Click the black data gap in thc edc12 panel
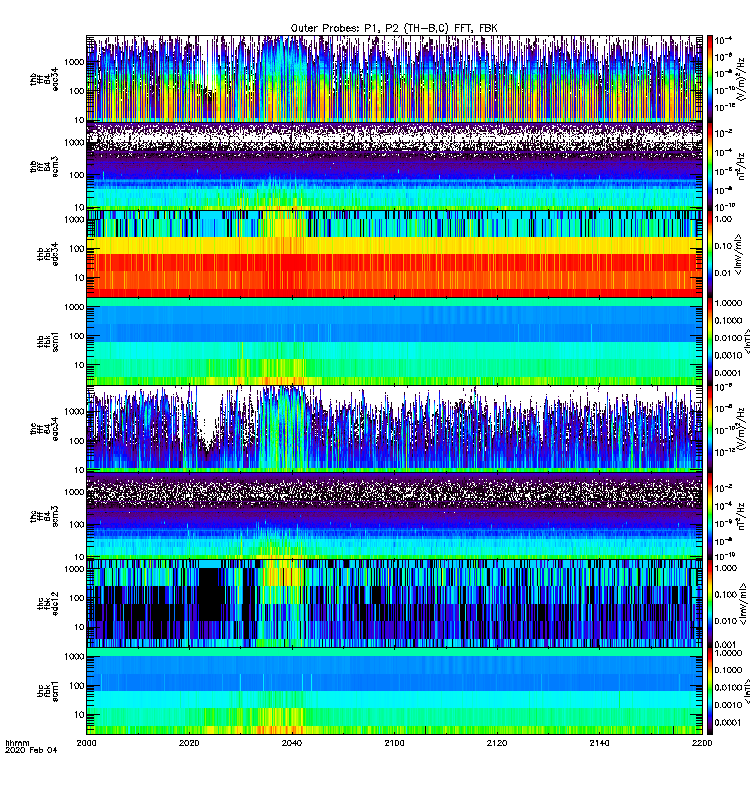750x800 pixels. tap(211, 594)
